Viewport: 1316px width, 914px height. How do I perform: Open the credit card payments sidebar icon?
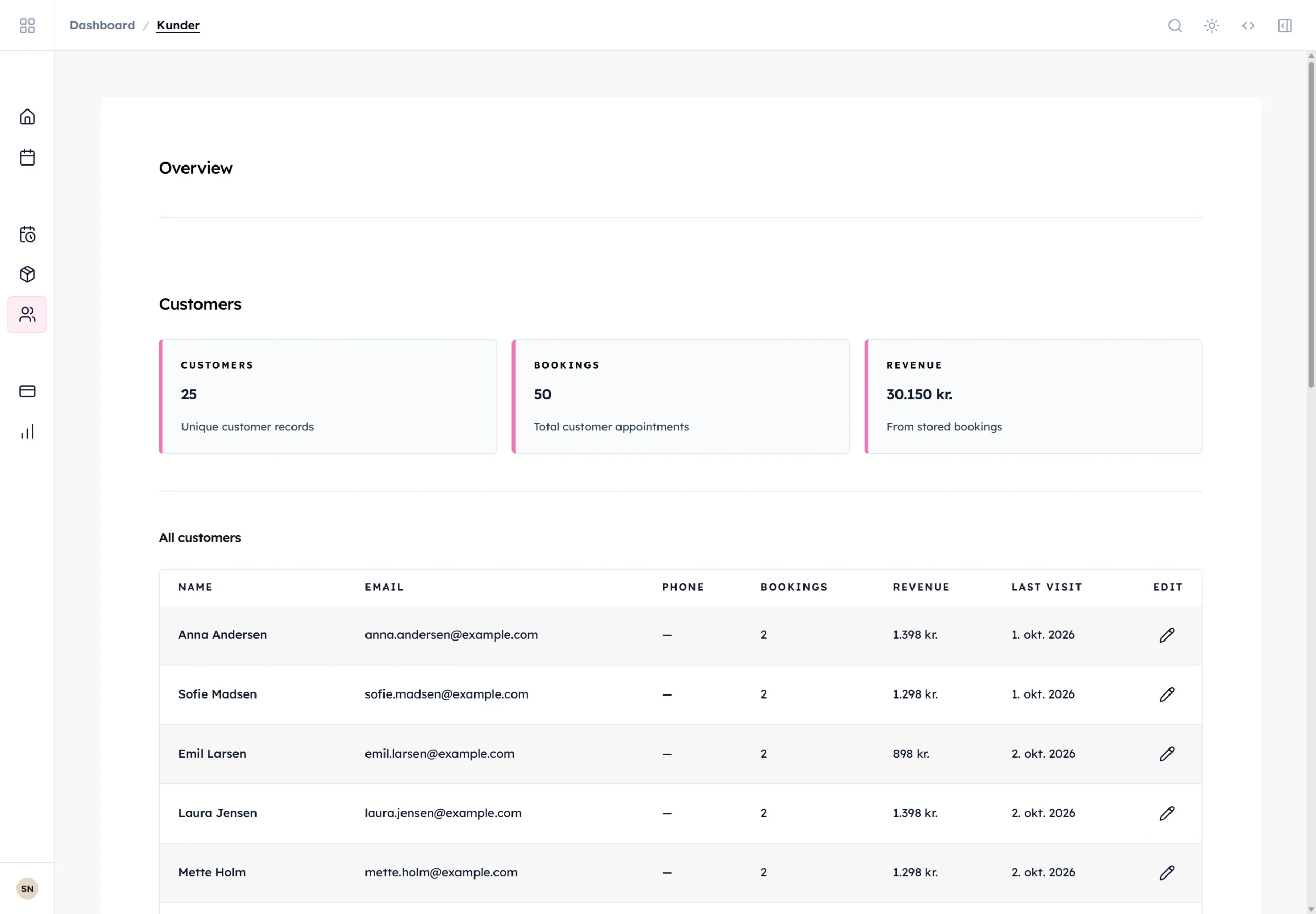(27, 391)
